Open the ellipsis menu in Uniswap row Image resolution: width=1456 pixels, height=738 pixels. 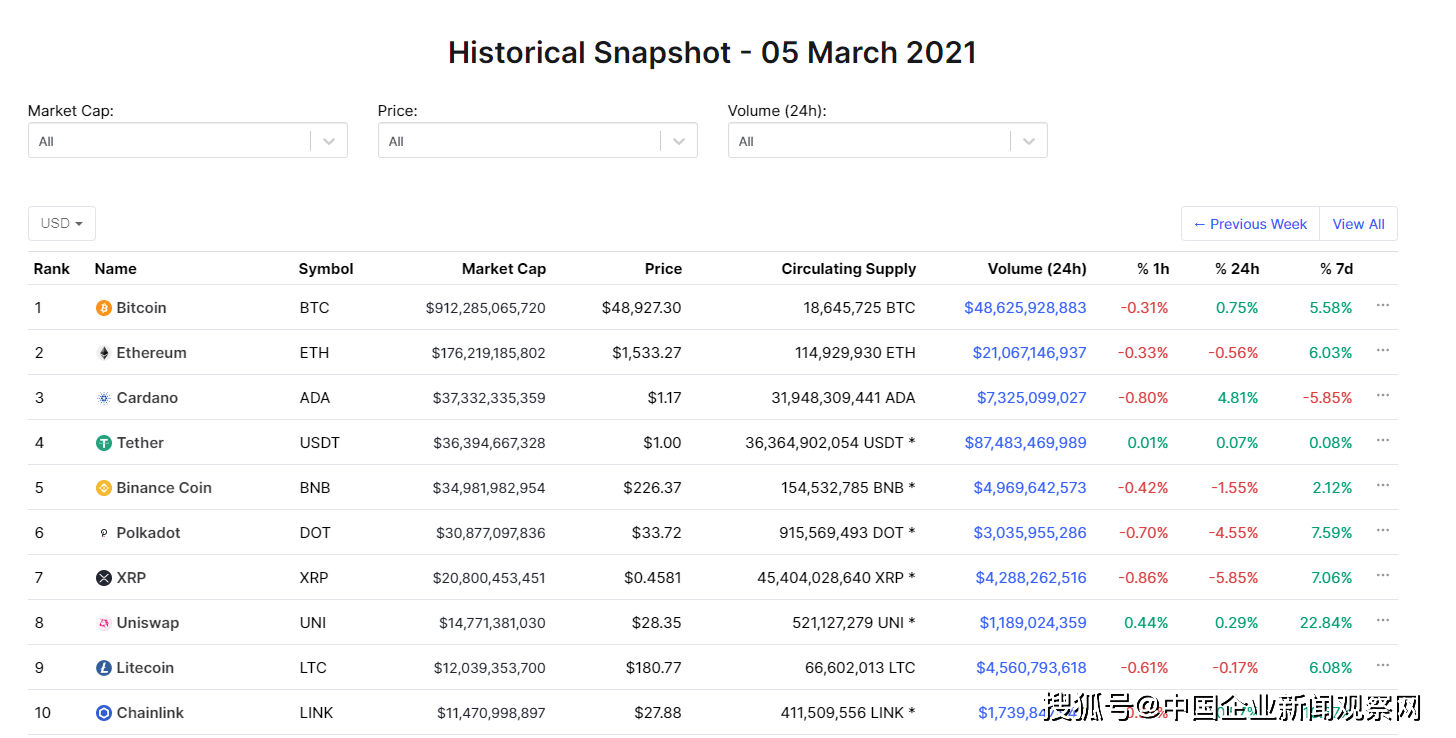pos(1383,620)
